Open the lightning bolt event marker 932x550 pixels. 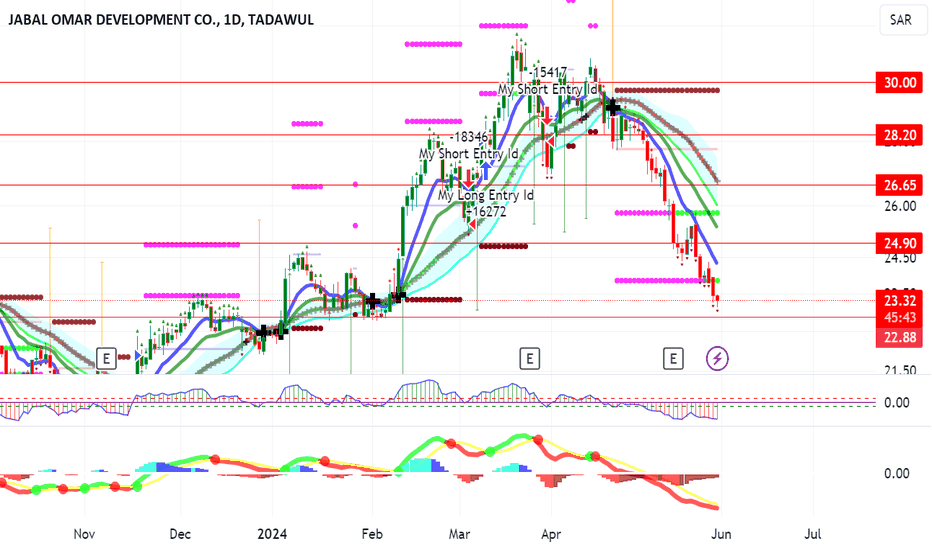coord(717,359)
